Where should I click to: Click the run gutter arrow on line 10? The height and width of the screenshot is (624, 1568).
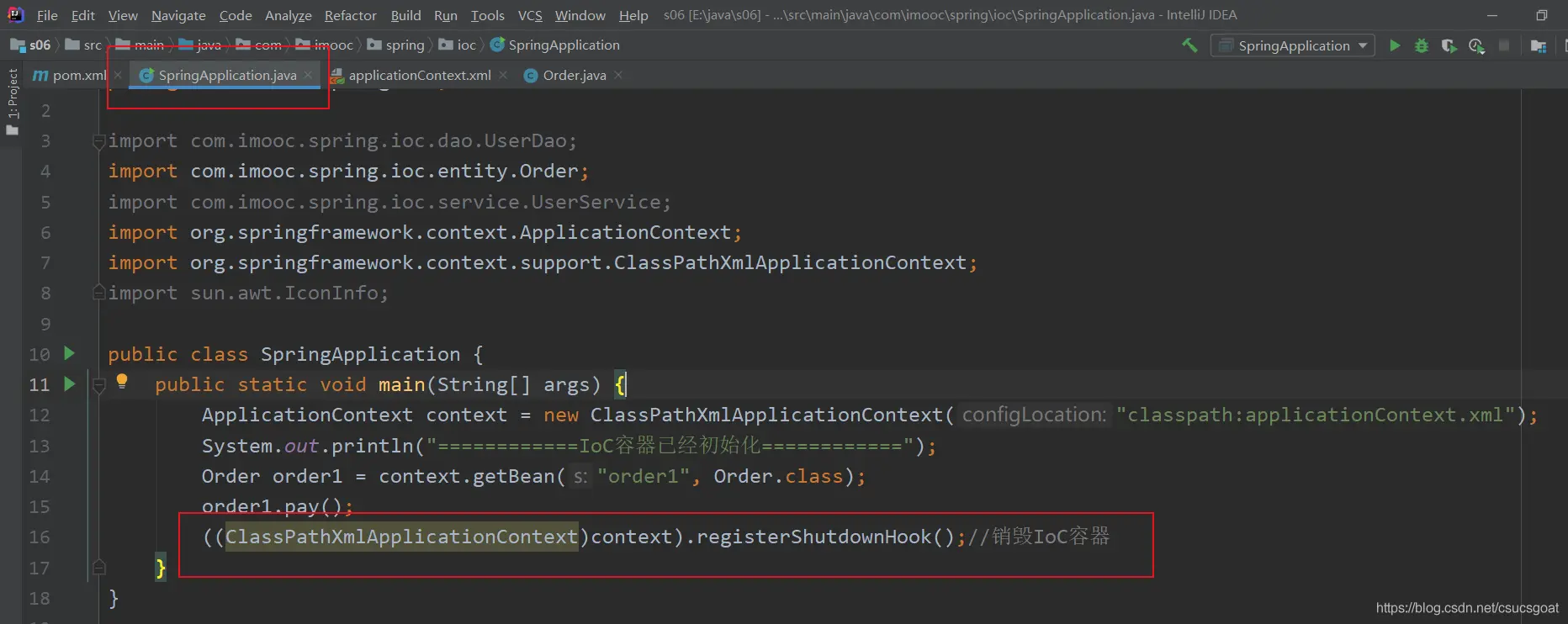tap(70, 353)
